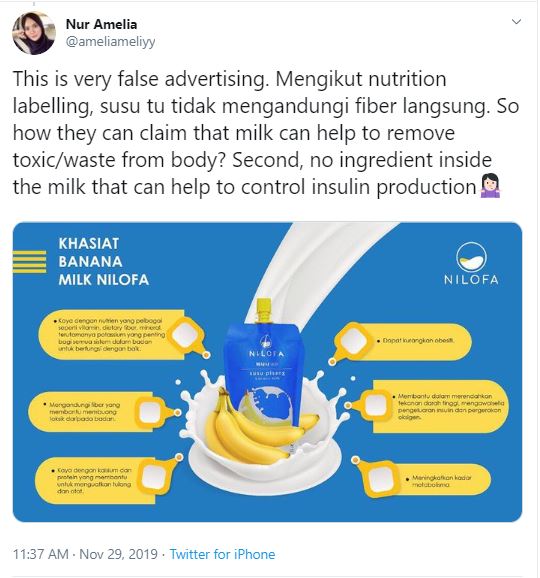This screenshot has width=540, height=578.
Task: Open the @ameliameliyy handle link
Action: pyautogui.click(x=111, y=42)
